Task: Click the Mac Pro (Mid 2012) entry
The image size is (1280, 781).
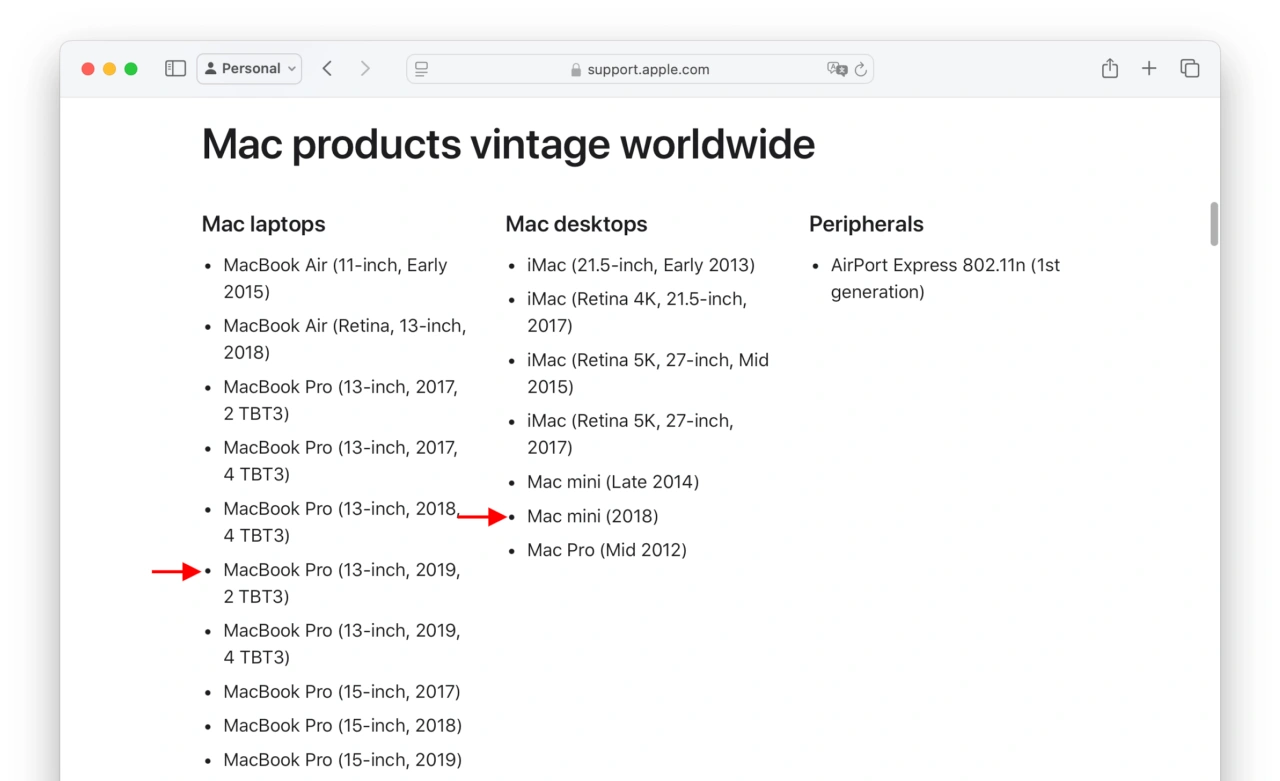Action: (606, 550)
